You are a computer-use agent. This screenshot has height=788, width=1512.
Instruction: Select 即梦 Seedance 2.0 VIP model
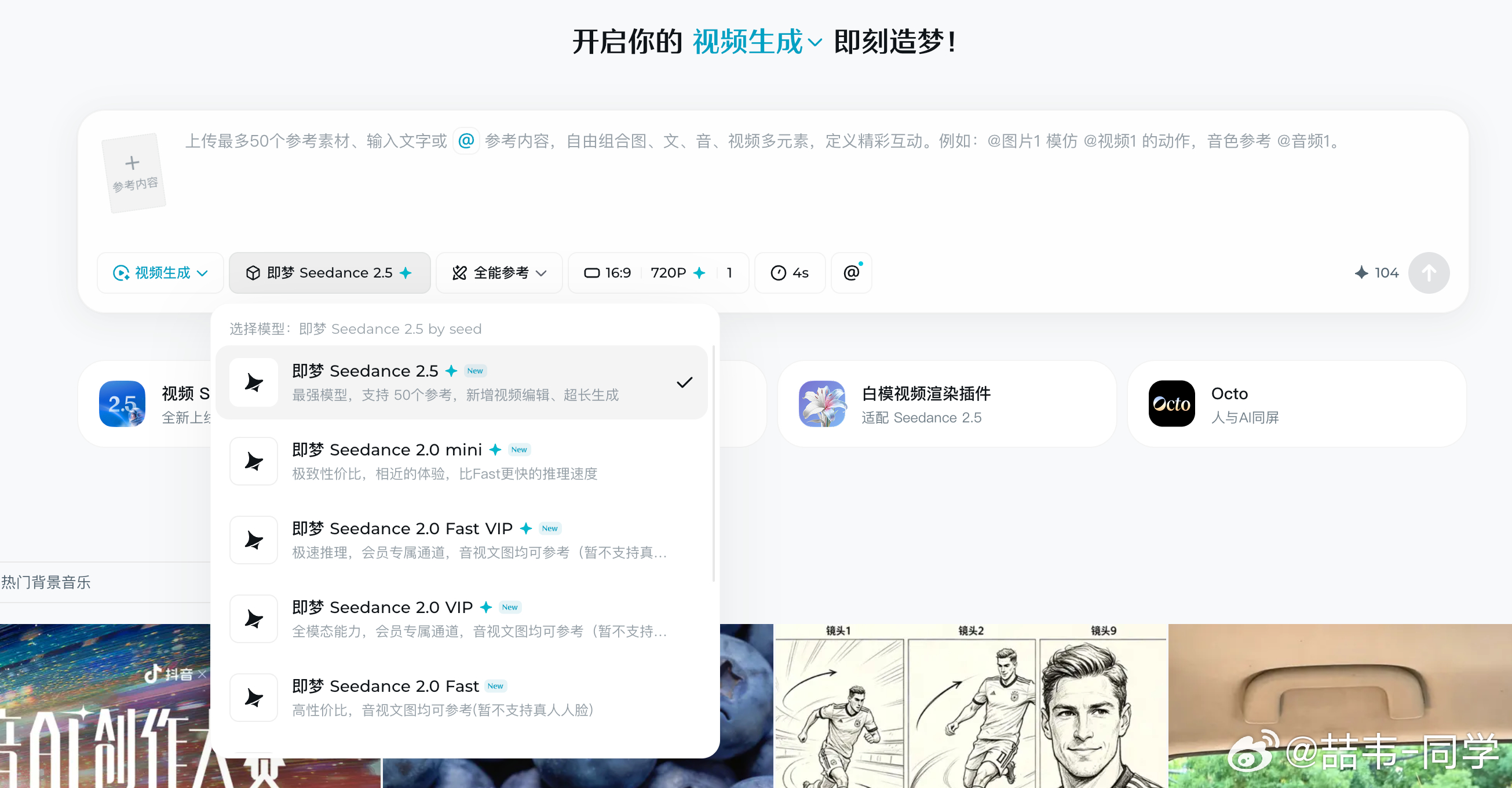pyautogui.click(x=461, y=618)
